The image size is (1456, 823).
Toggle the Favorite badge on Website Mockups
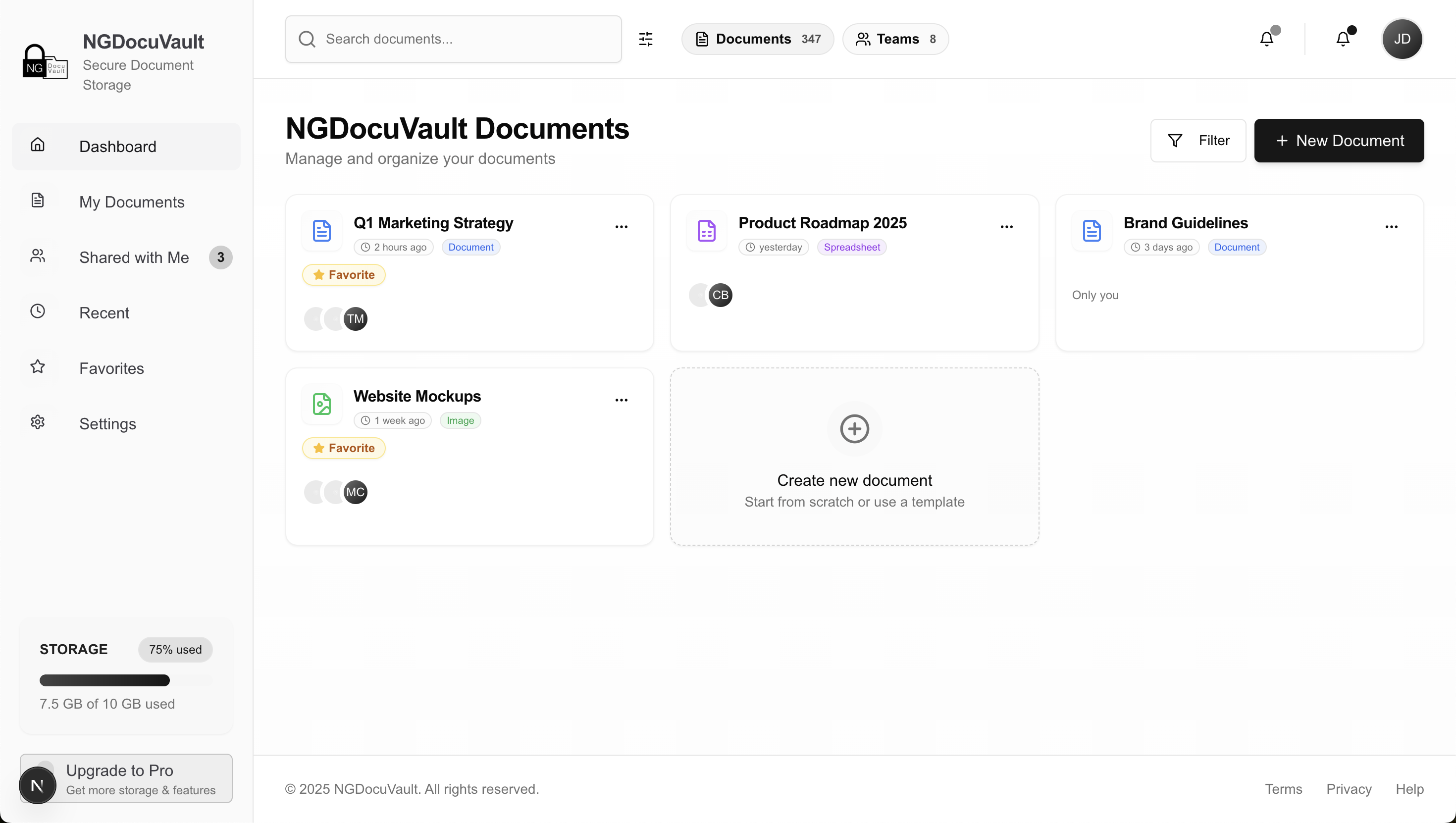344,448
